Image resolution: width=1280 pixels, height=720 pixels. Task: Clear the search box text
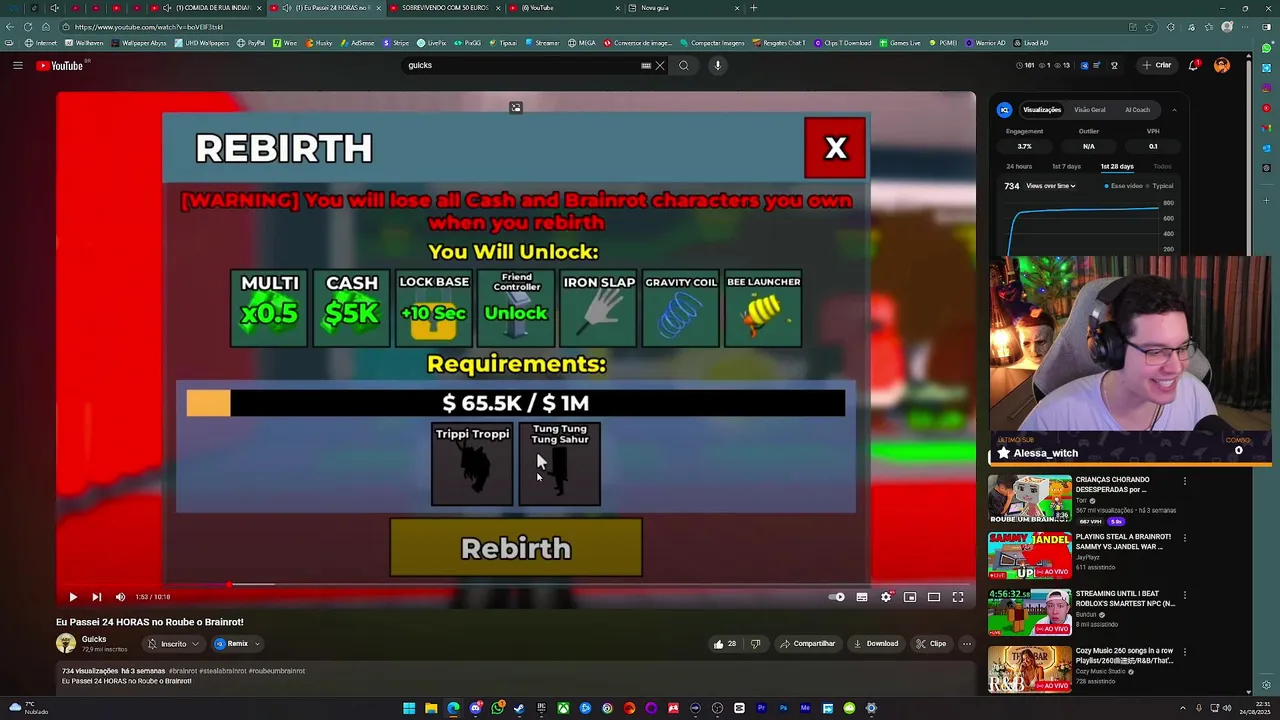[660, 65]
